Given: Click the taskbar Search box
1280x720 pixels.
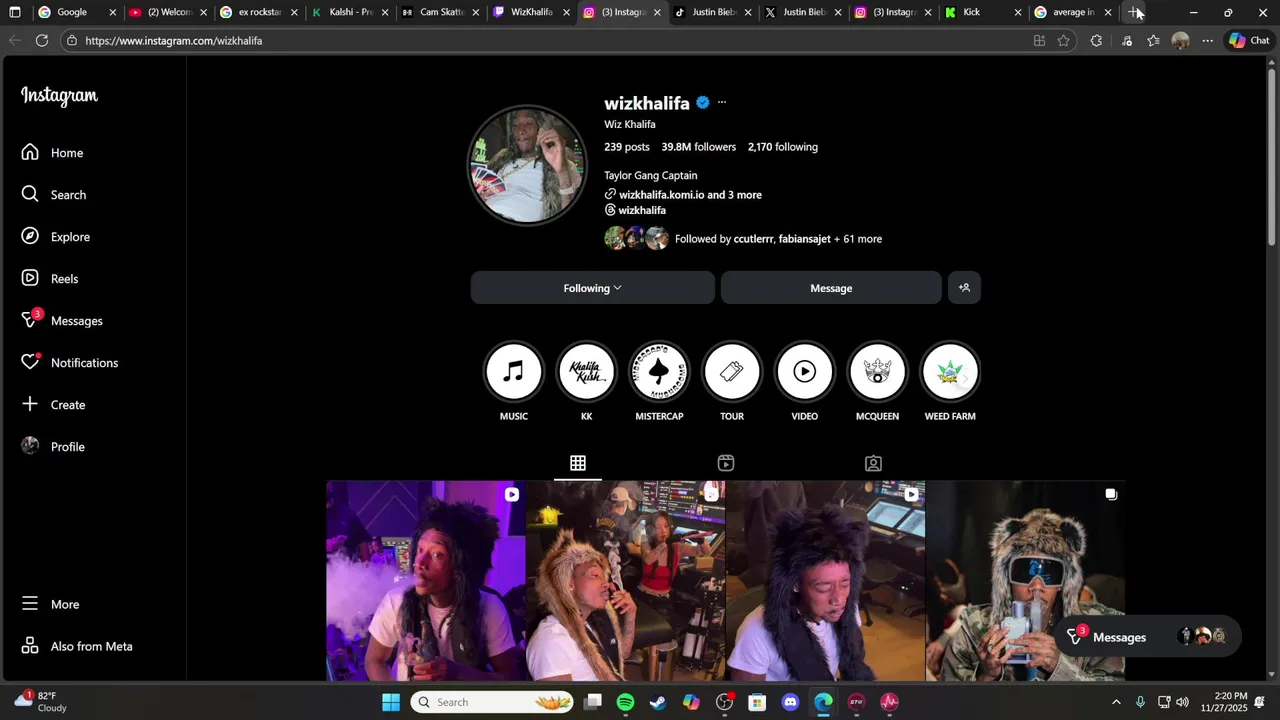Looking at the screenshot, I should 492,702.
